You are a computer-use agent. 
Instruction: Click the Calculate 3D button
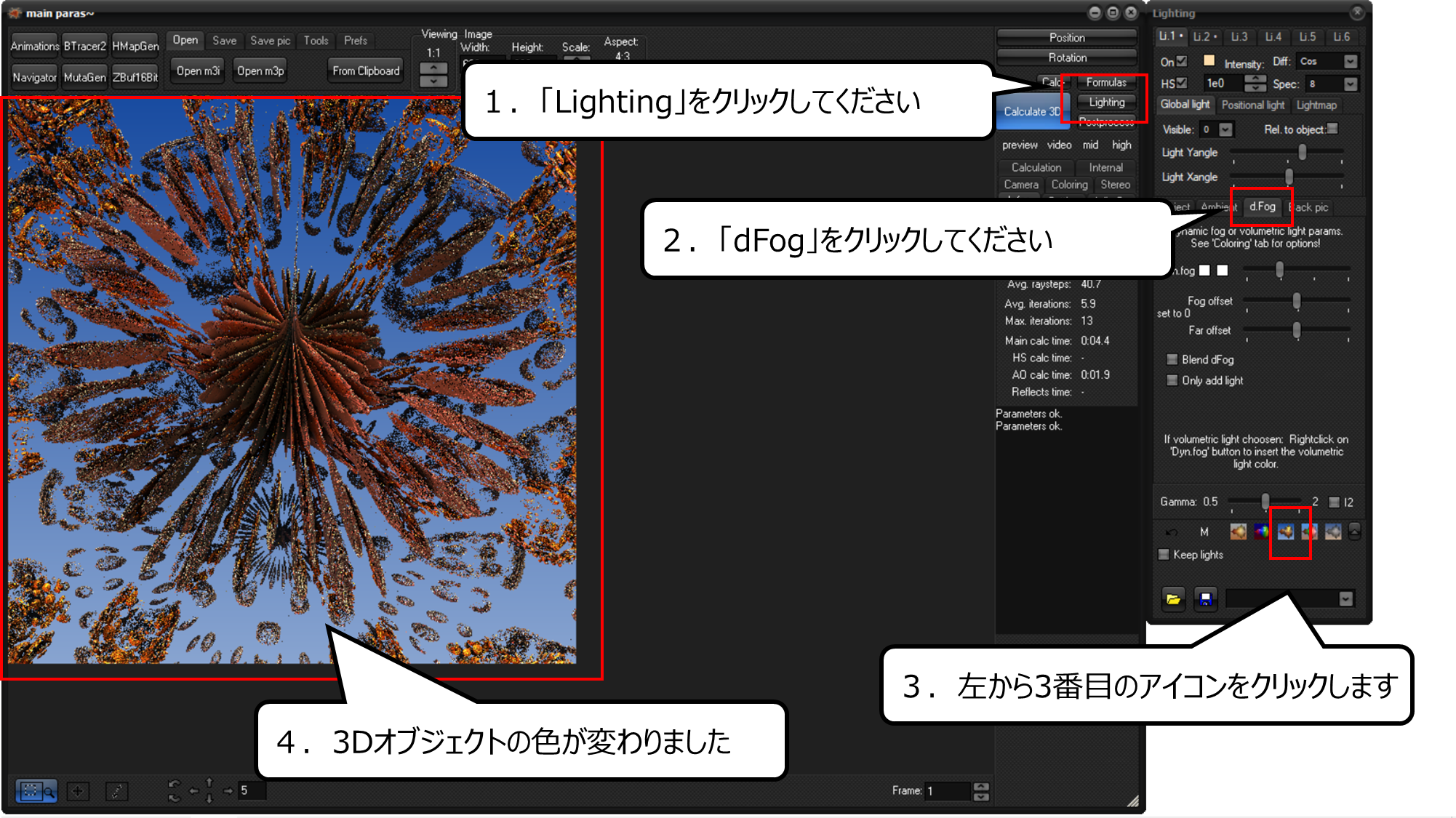click(x=1033, y=111)
